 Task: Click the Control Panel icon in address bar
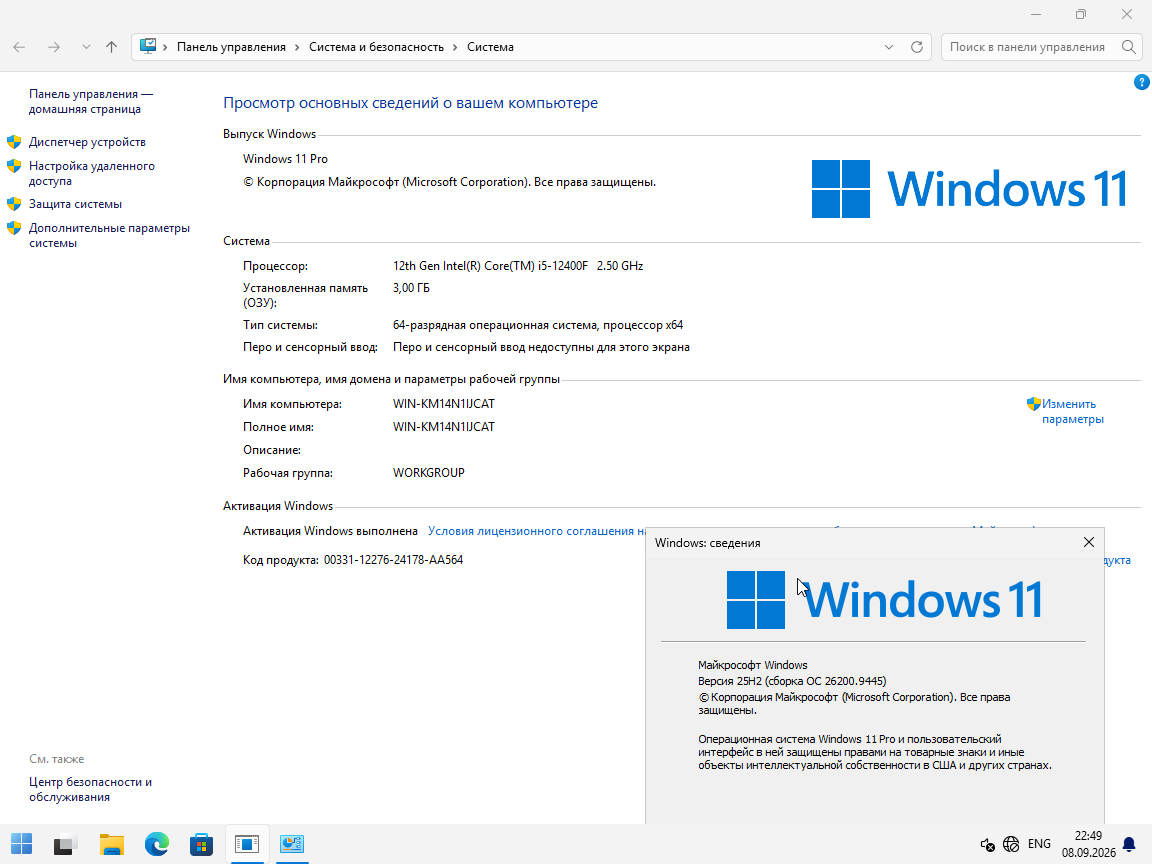click(x=148, y=46)
